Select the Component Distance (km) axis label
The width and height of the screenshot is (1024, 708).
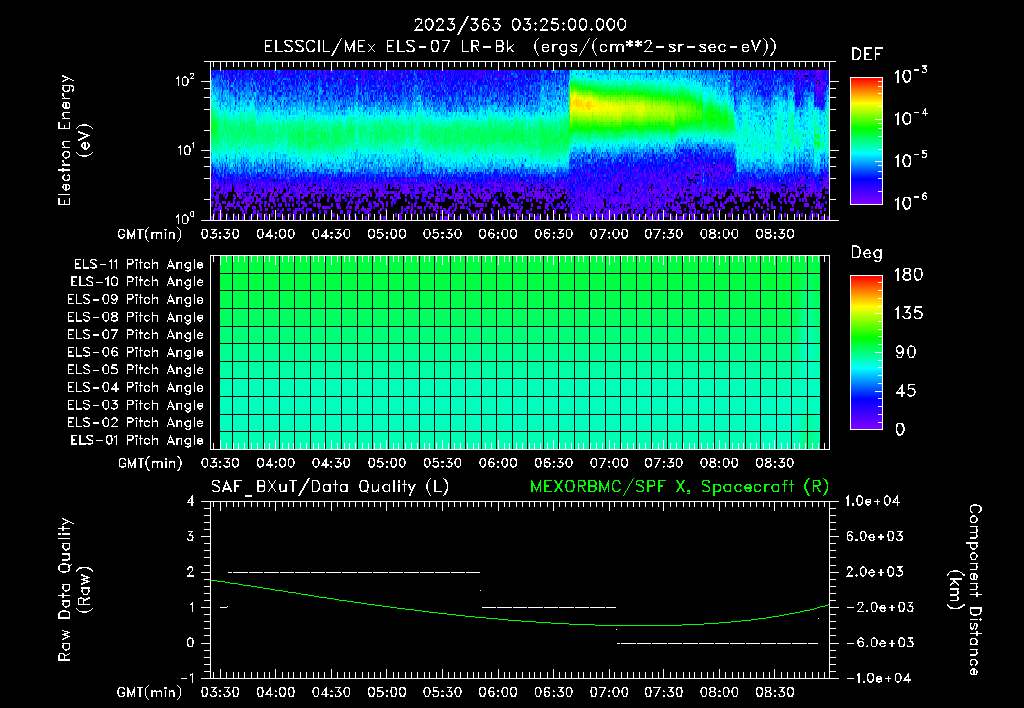pos(964,590)
